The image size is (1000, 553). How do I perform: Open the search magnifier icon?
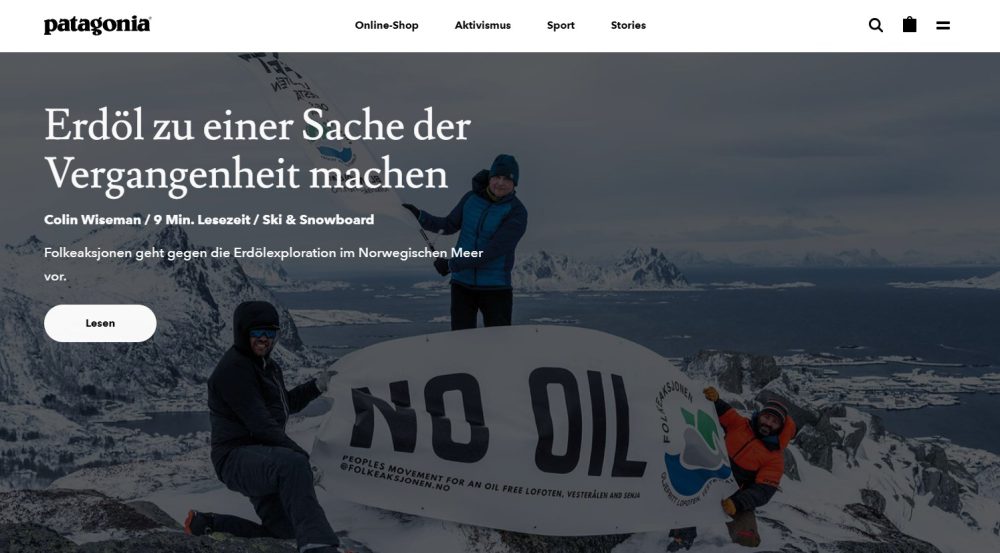pyautogui.click(x=876, y=26)
